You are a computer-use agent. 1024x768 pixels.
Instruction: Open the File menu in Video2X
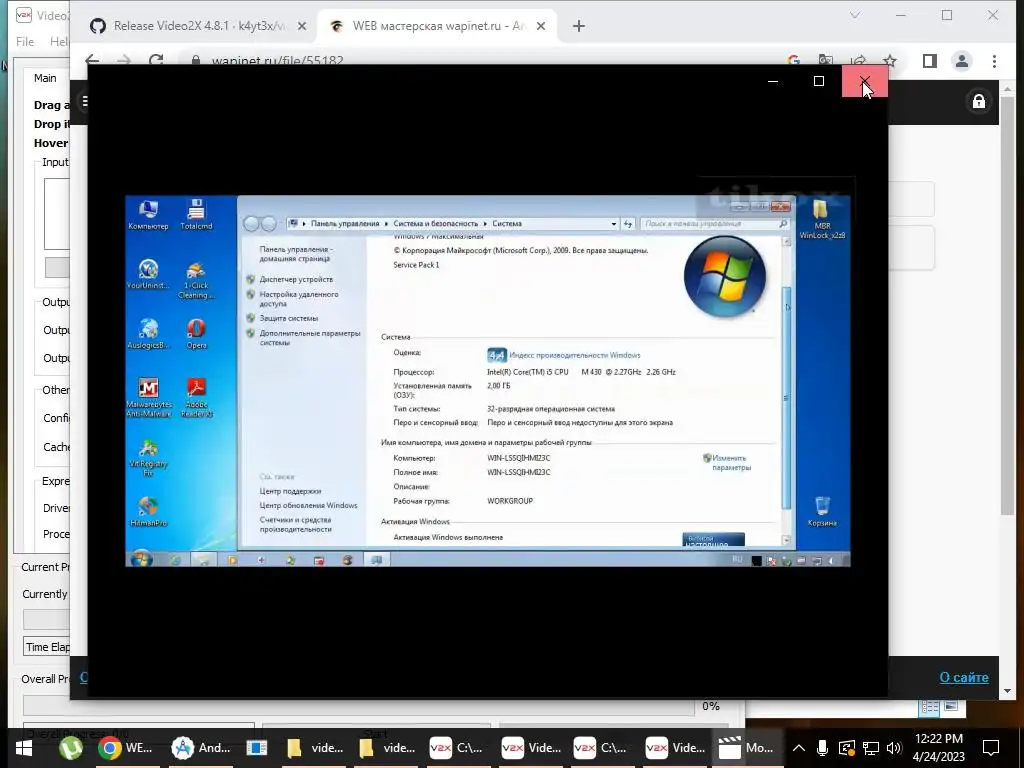pyautogui.click(x=25, y=41)
